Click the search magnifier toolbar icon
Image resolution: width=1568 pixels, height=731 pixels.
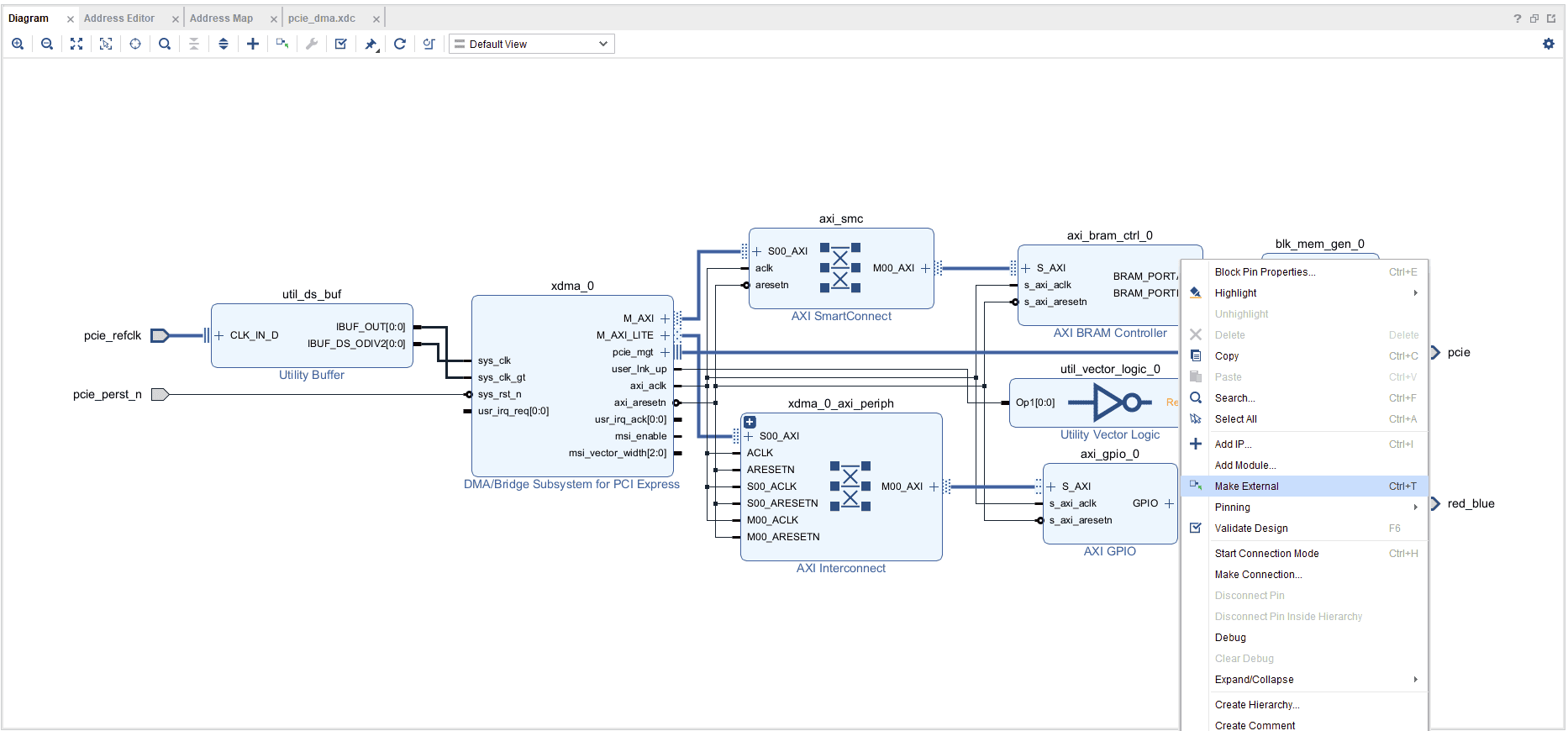(x=165, y=44)
